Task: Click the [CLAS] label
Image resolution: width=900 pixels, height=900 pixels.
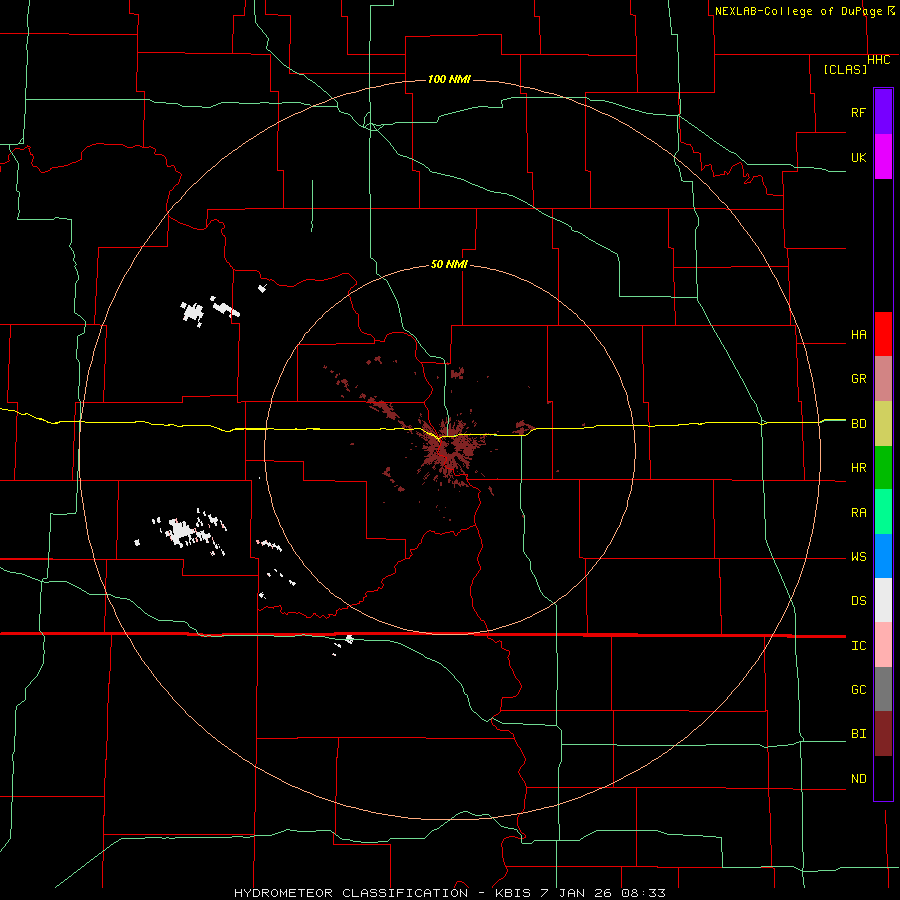Action: (x=845, y=69)
